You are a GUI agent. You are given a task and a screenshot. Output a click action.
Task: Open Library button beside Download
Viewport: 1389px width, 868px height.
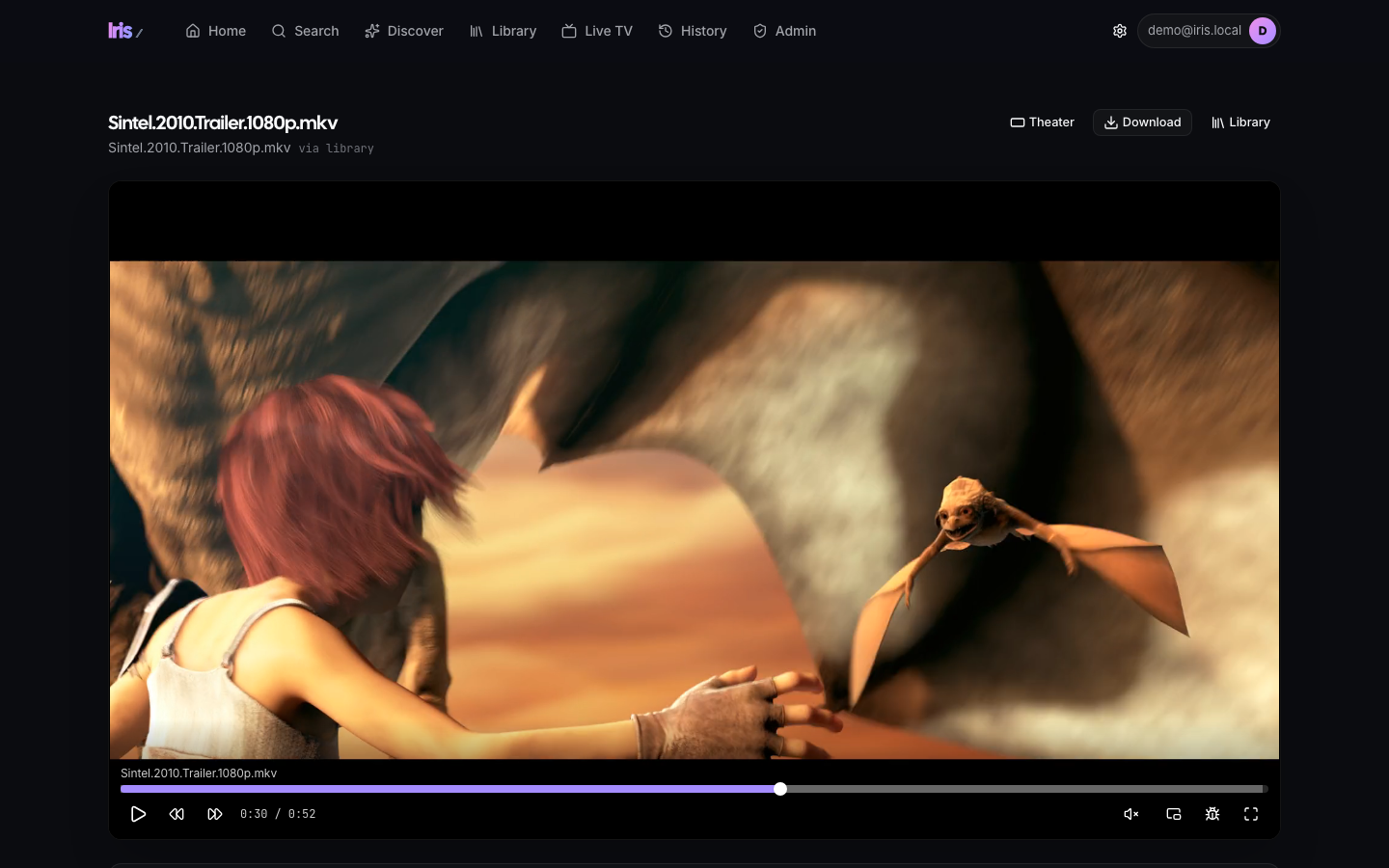tap(1240, 122)
